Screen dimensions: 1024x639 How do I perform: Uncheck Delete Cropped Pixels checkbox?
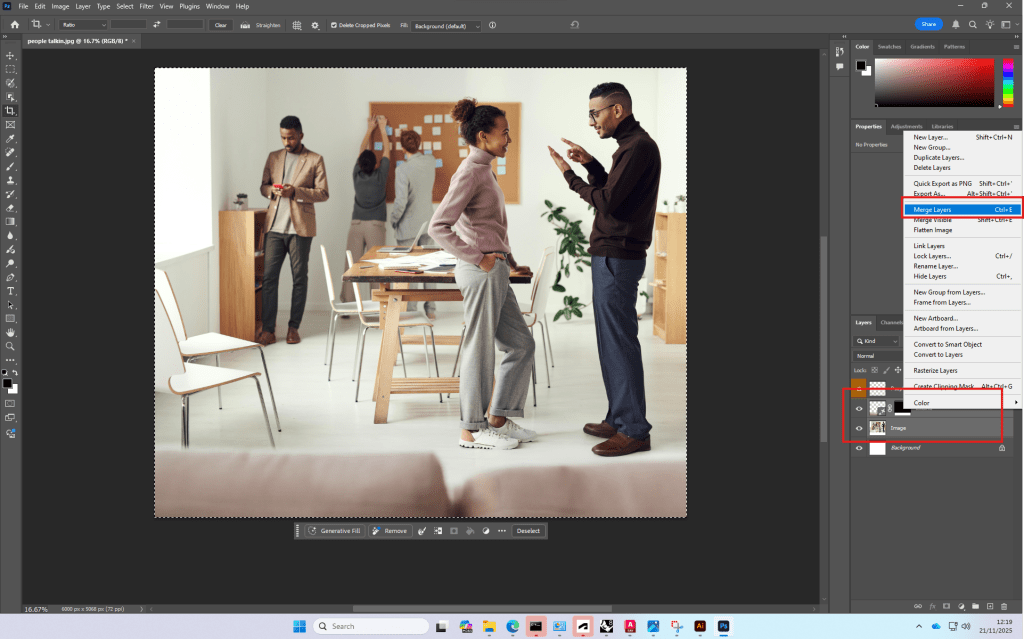[x=334, y=25]
